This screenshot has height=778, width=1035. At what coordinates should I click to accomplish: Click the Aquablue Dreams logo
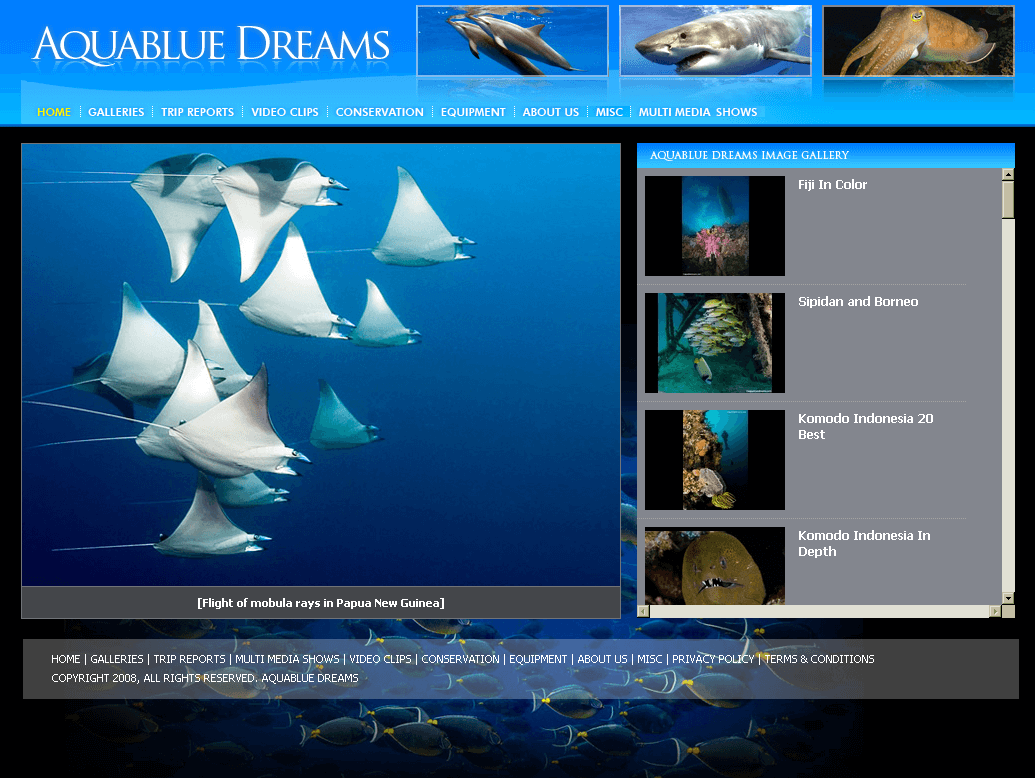pyautogui.click(x=211, y=45)
